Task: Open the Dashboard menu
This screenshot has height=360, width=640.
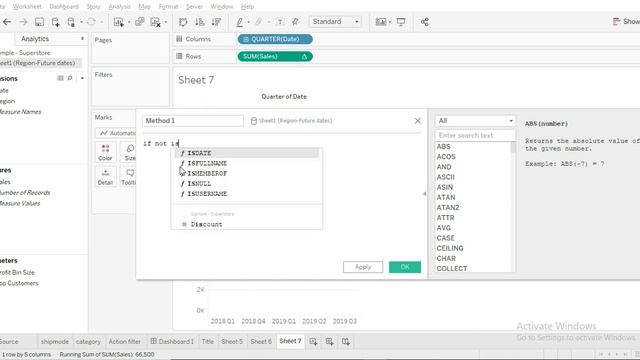Action: pos(64,7)
